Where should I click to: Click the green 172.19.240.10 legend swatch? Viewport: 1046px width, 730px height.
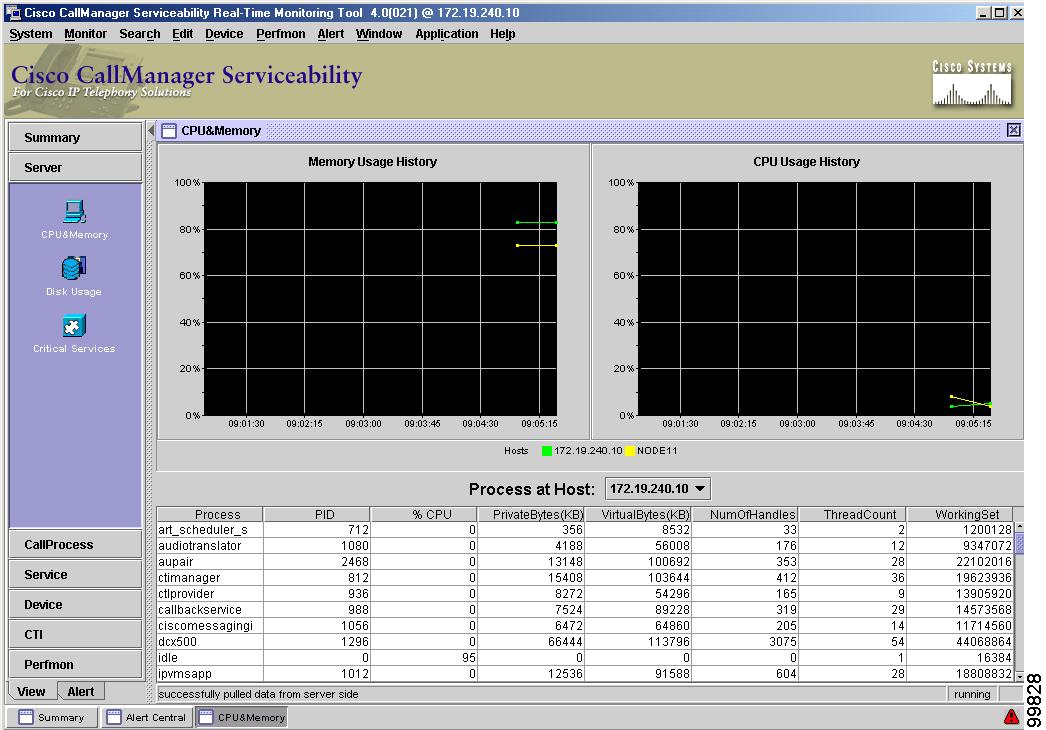[x=547, y=451]
